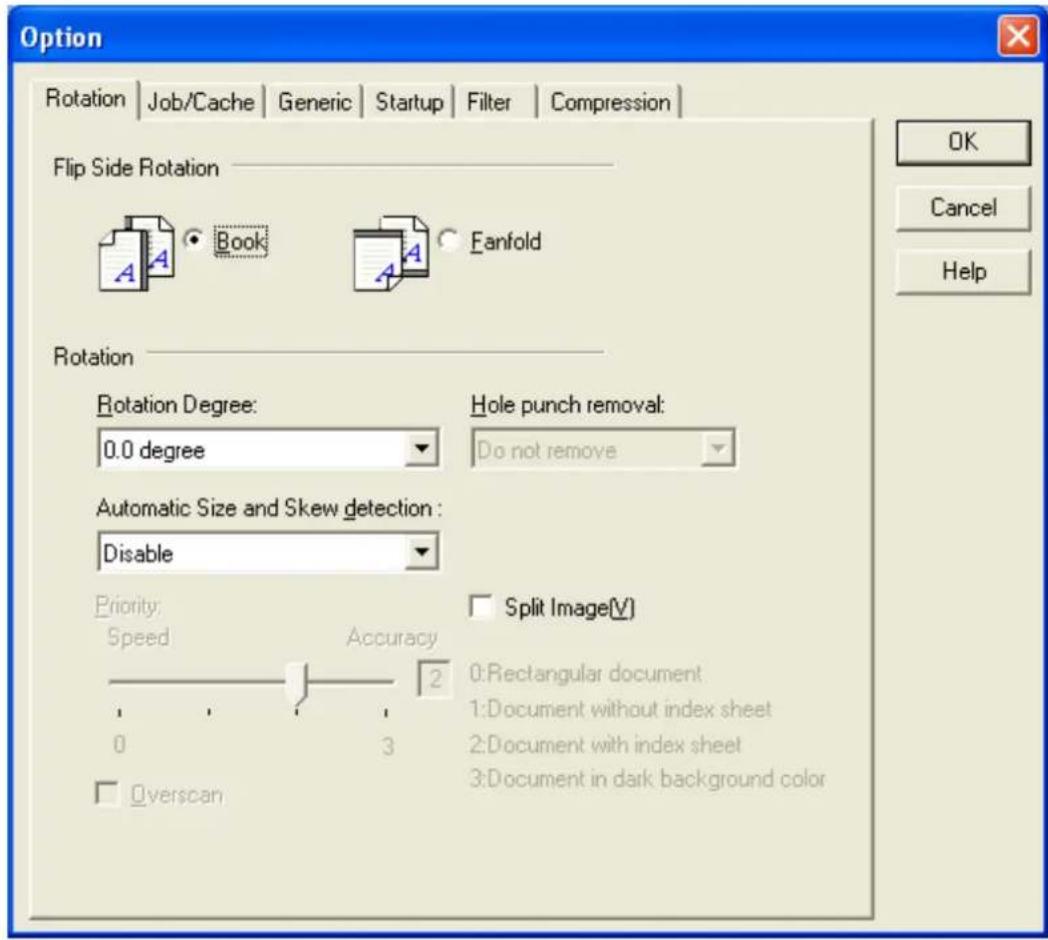Open the Generic tab
This screenshot has width=1048, height=940.
click(315, 102)
